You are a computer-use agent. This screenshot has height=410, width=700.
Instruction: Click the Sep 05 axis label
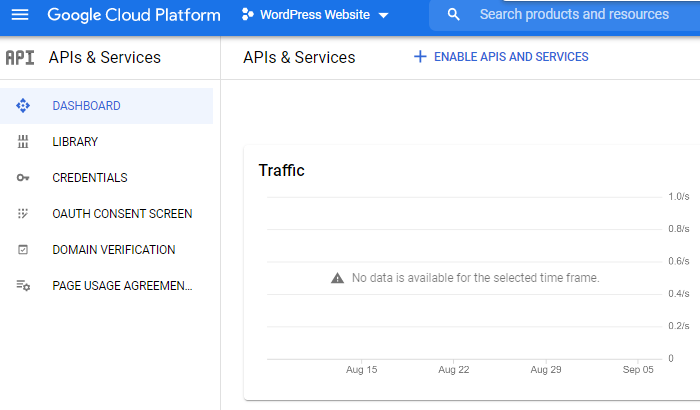coord(638,370)
